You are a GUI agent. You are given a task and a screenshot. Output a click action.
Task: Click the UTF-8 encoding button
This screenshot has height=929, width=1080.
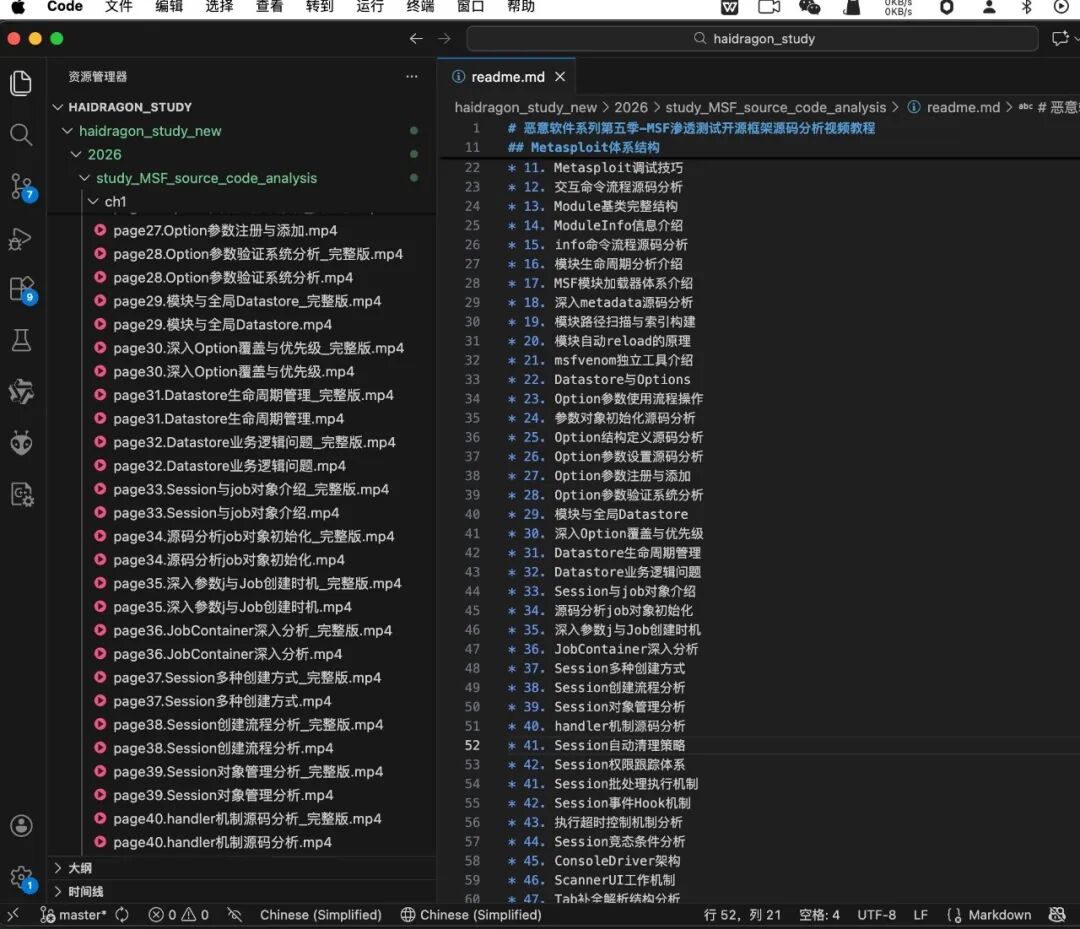click(x=876, y=915)
